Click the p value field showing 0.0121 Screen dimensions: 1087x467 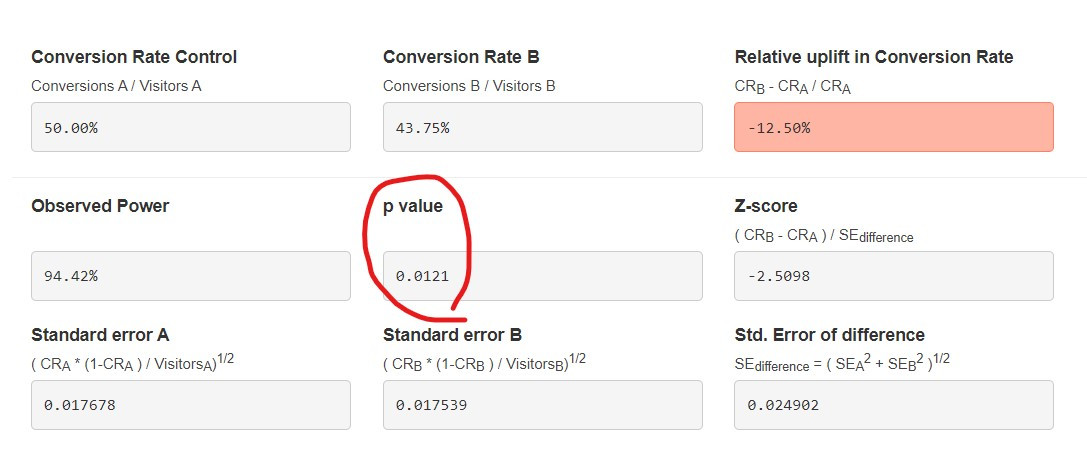click(542, 275)
